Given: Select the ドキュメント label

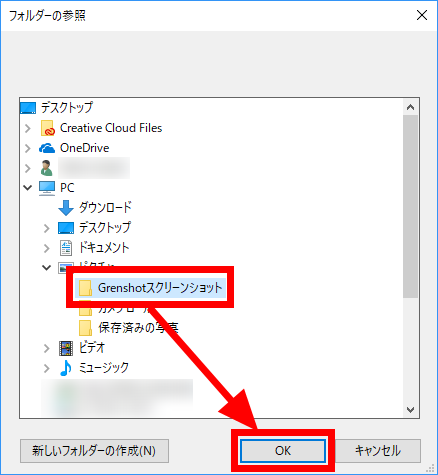Looking at the screenshot, I should 104,248.
